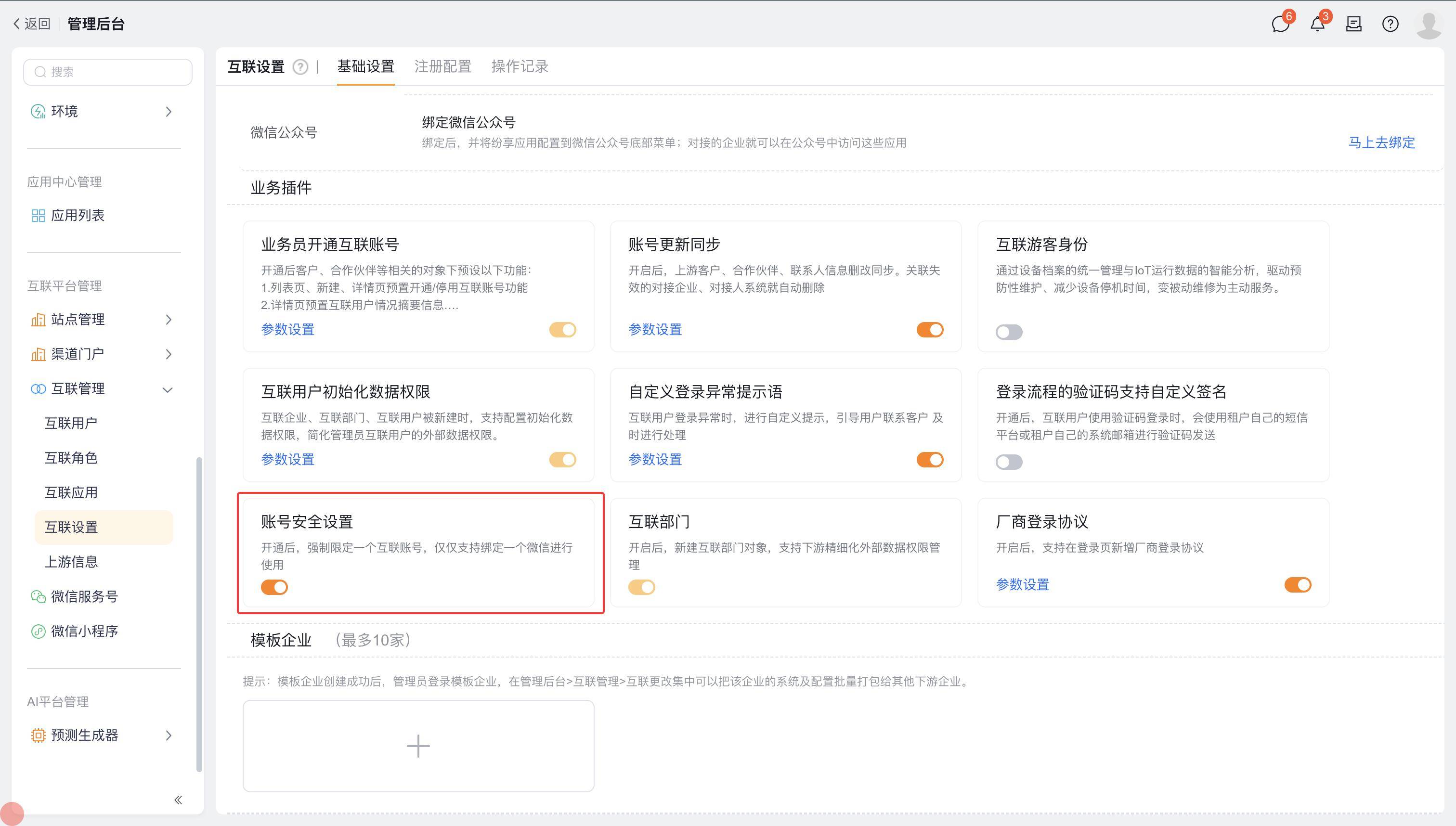Disable the 账号更新同步 switch
Image resolution: width=1456 pixels, height=826 pixels.
click(930, 330)
